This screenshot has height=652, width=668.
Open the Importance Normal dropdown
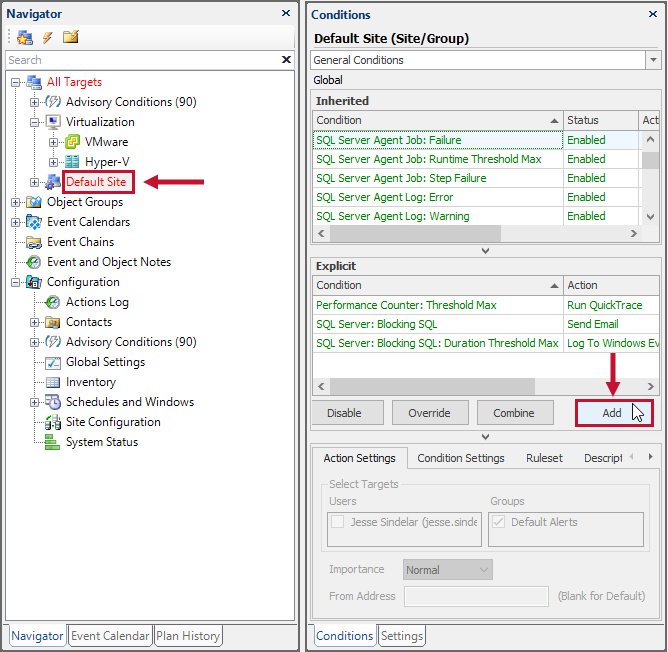coord(448,570)
